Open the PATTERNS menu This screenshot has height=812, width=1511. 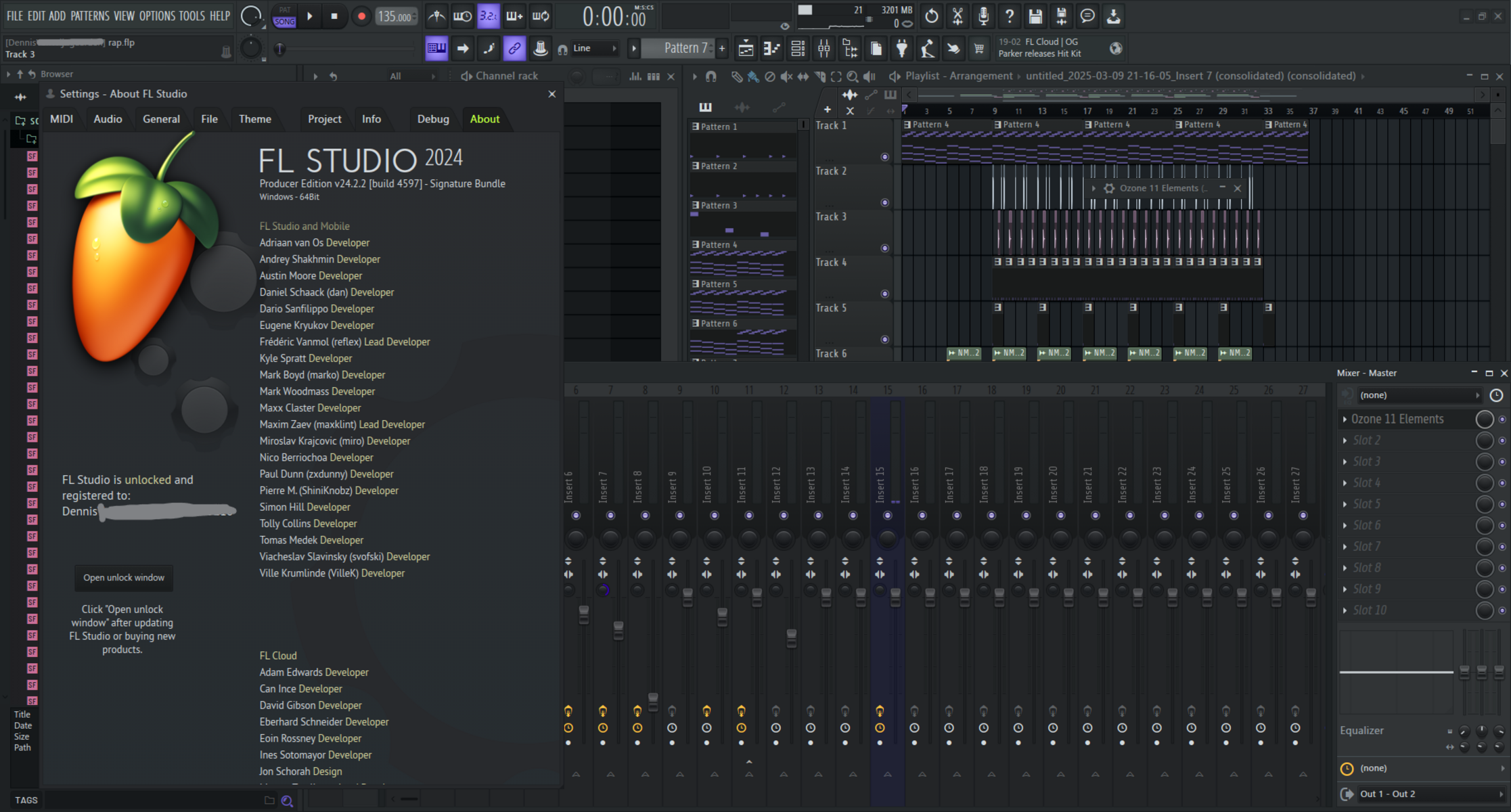tap(90, 16)
